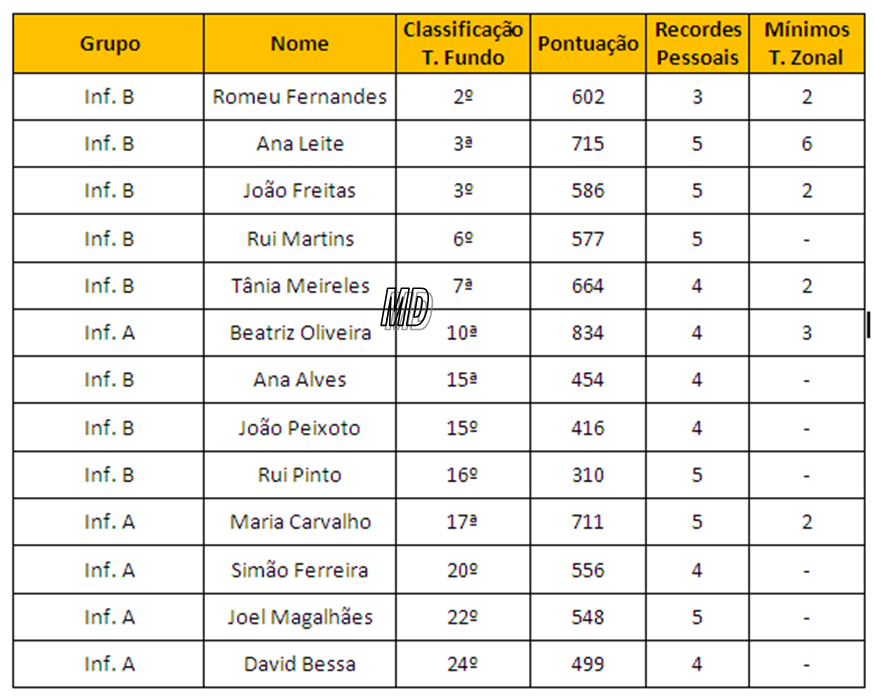Screen dimensions: 874x697
Task: Select score cell showing 834
Action: point(587,333)
